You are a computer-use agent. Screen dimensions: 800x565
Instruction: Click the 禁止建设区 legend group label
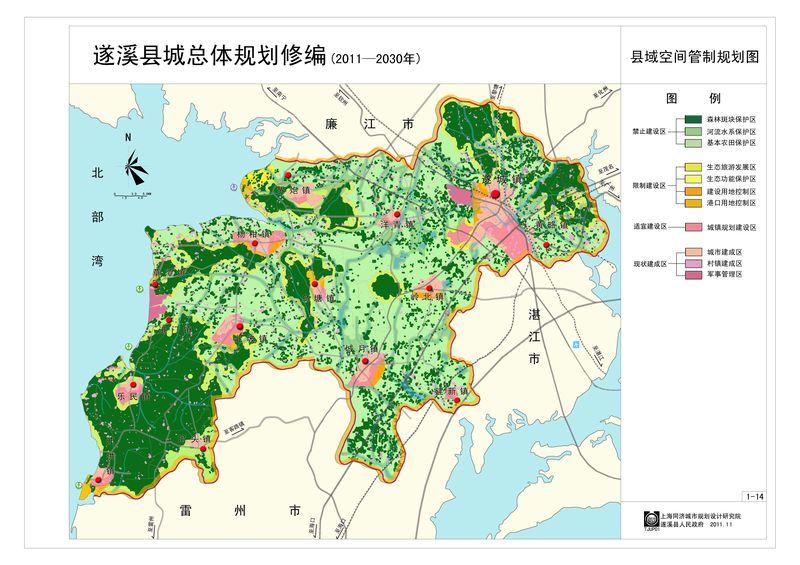[x=648, y=131]
